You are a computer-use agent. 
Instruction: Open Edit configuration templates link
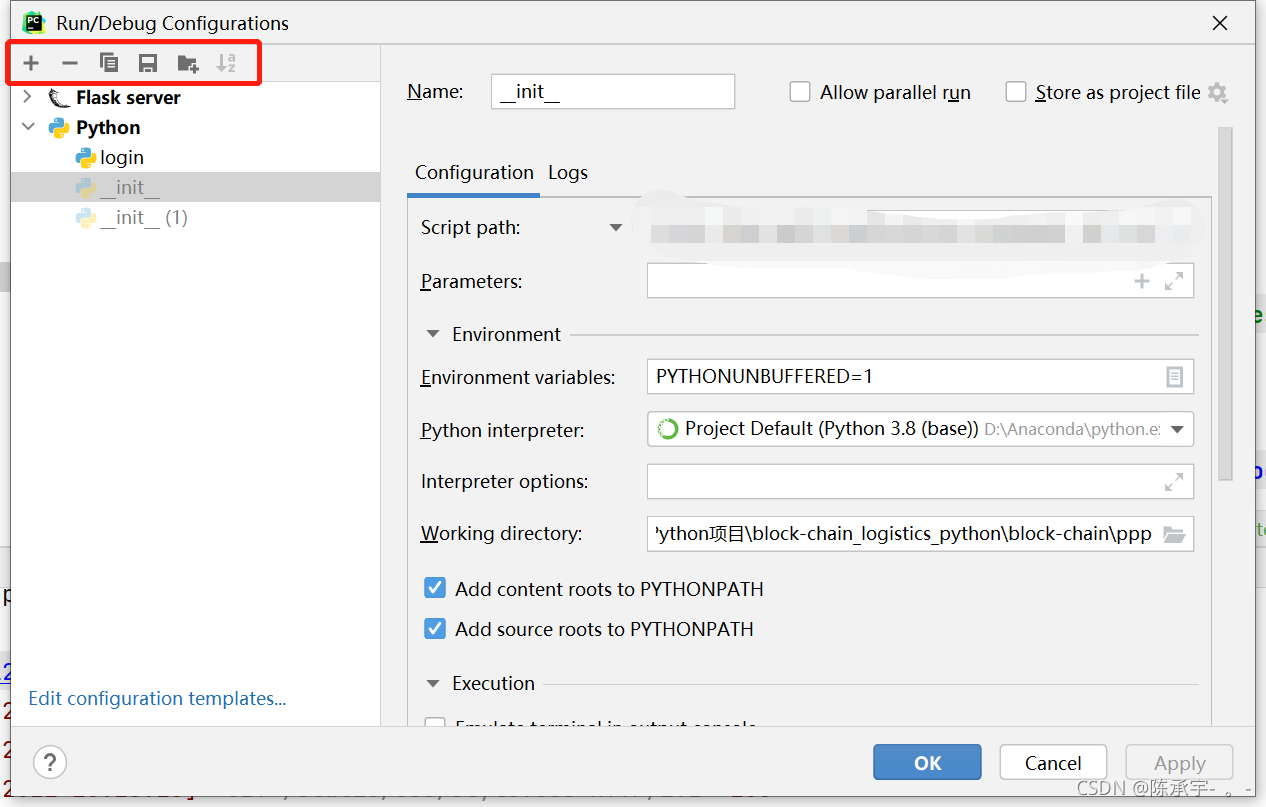click(x=157, y=698)
